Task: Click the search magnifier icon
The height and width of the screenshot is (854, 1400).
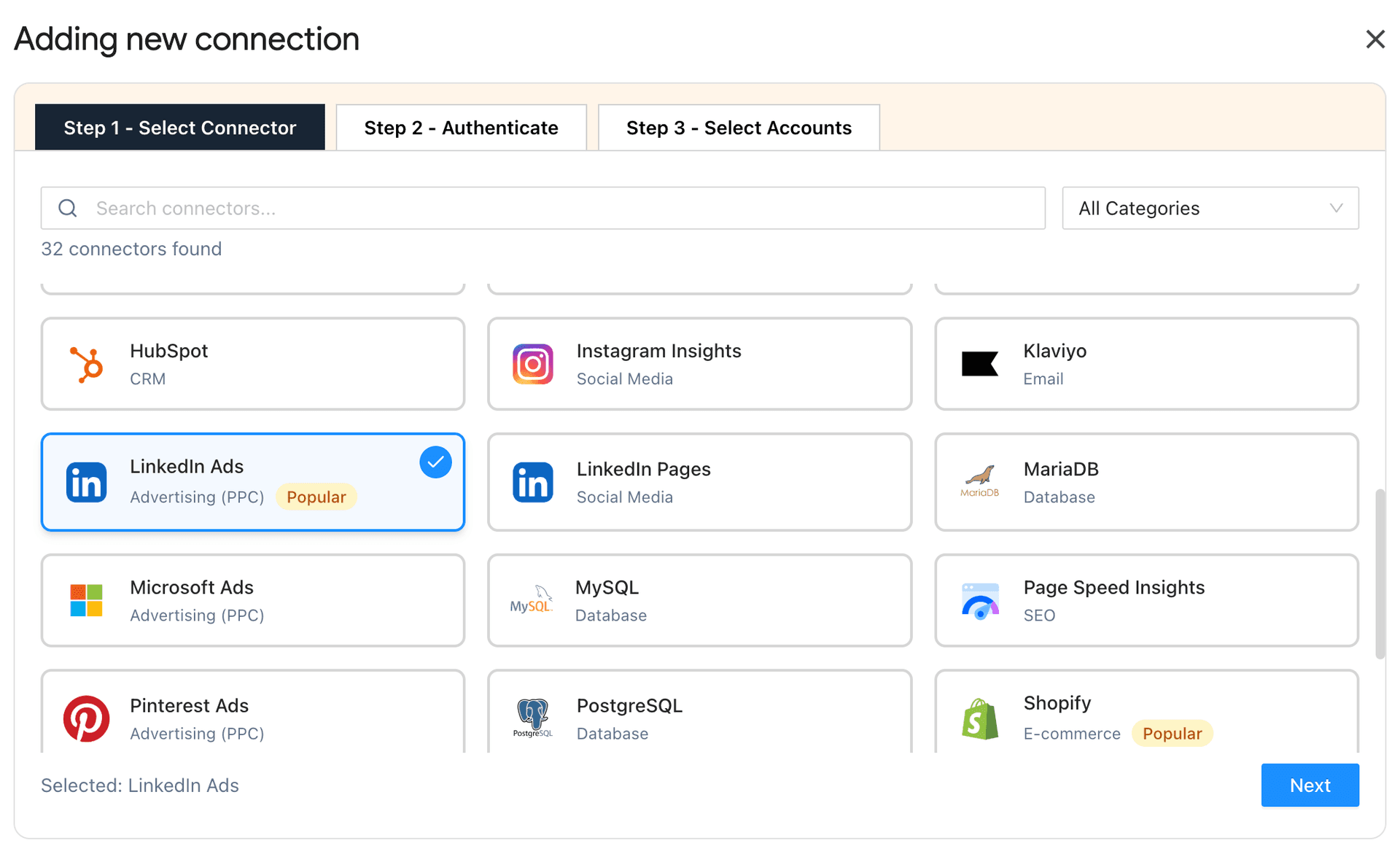Action: pos(68,208)
